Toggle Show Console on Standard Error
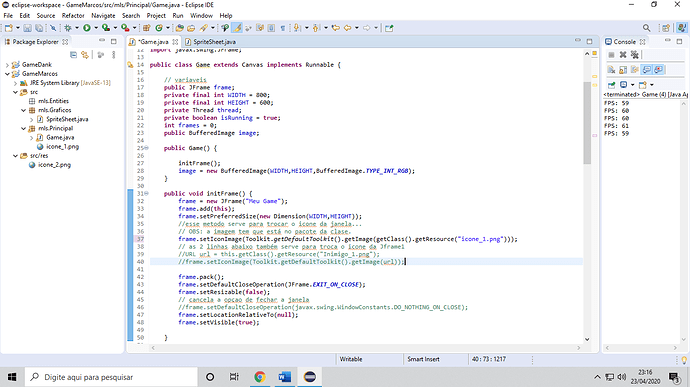 658,70
